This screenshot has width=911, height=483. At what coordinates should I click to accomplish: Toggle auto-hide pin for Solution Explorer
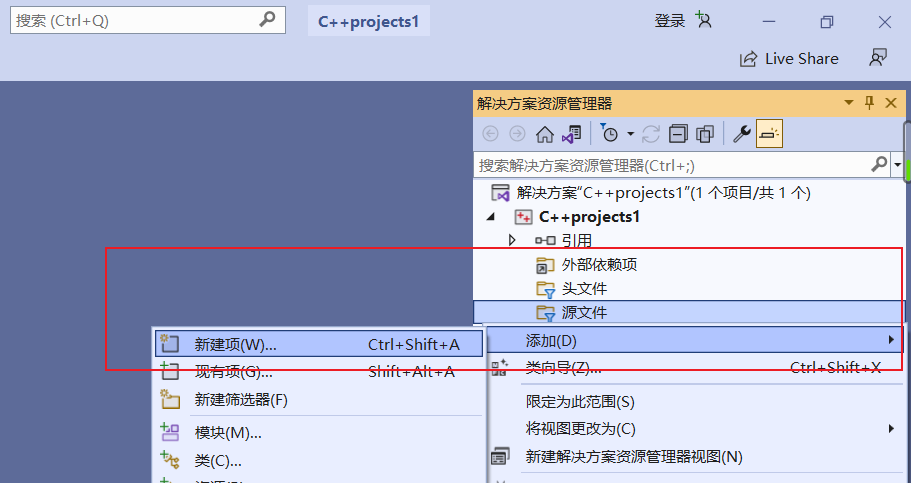[x=869, y=103]
